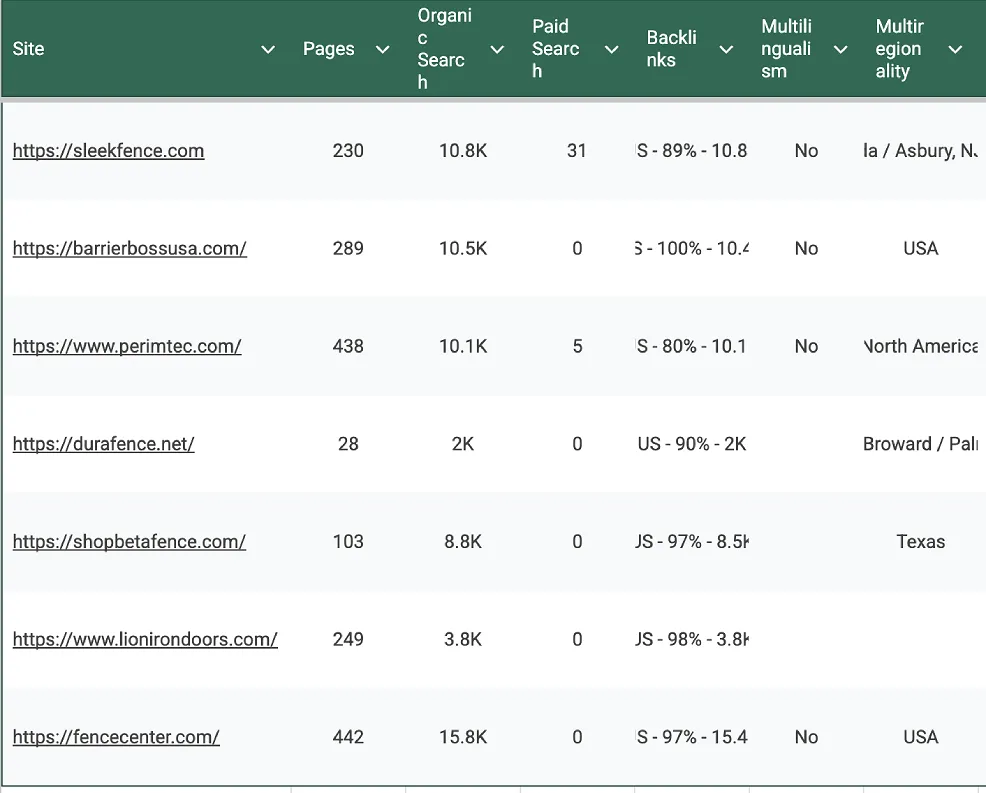
Task: Open the sleekfence.com link
Action: point(108,151)
